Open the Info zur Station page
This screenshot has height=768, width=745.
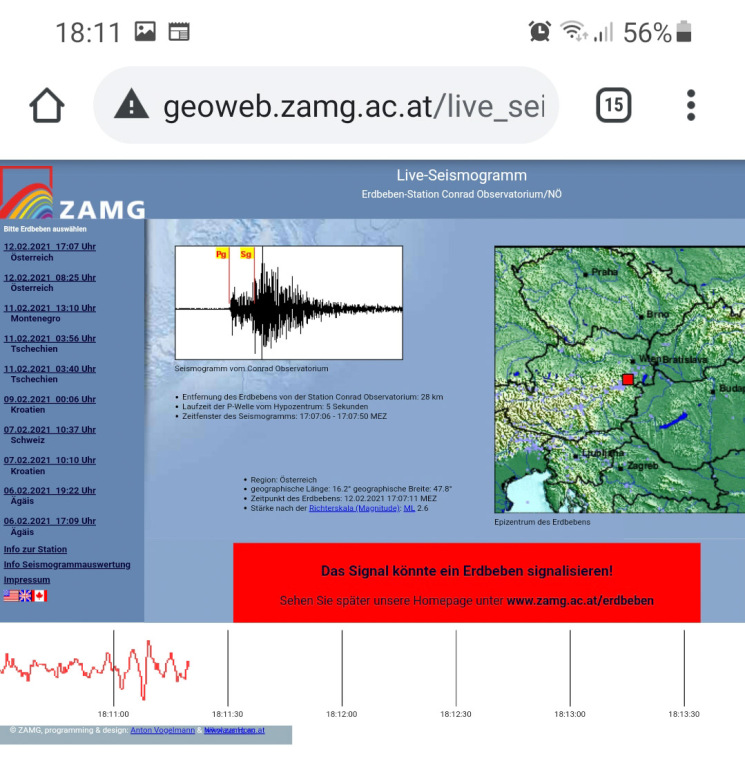point(36,549)
